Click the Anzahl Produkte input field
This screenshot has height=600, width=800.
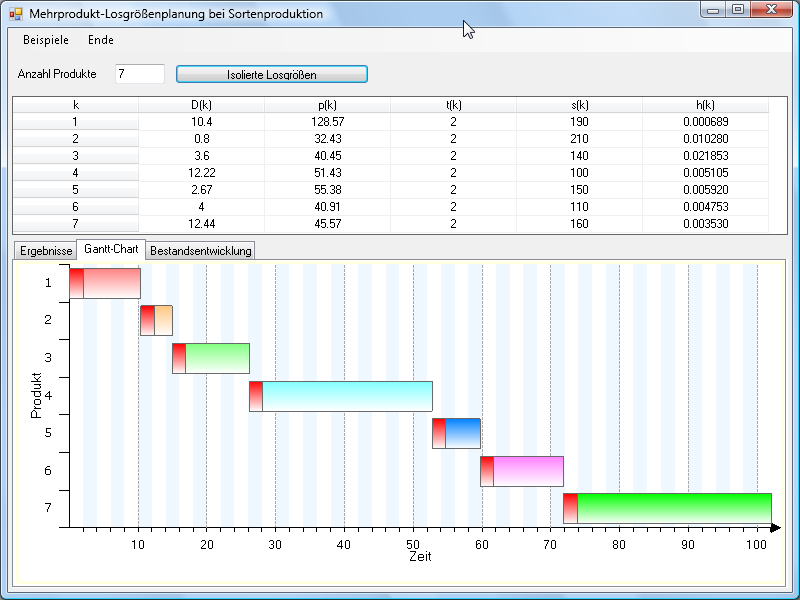139,74
